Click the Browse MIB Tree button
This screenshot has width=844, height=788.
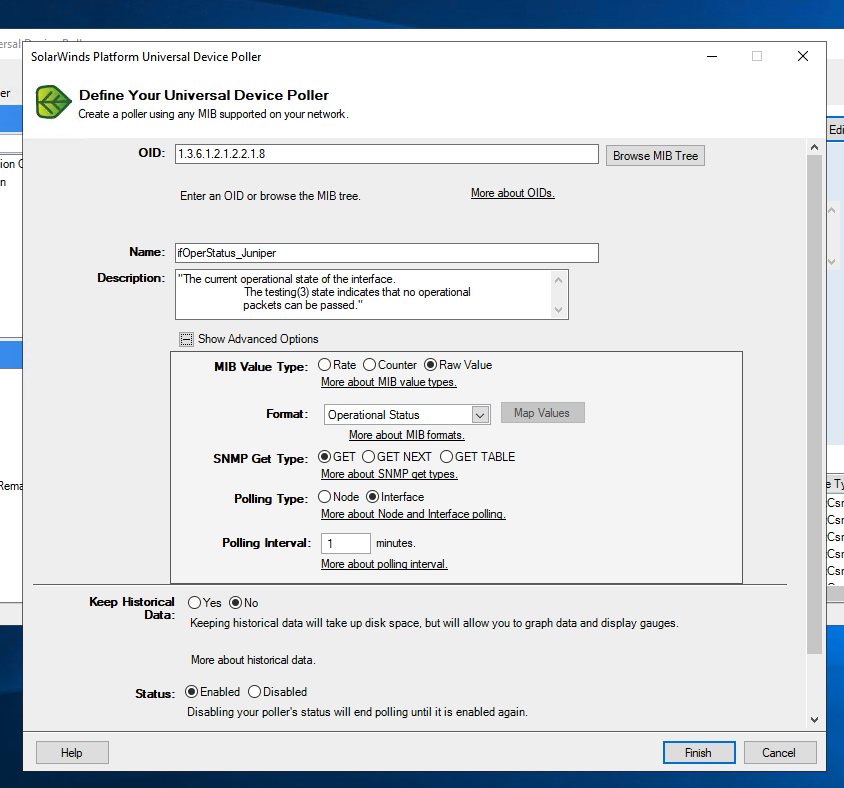(655, 155)
